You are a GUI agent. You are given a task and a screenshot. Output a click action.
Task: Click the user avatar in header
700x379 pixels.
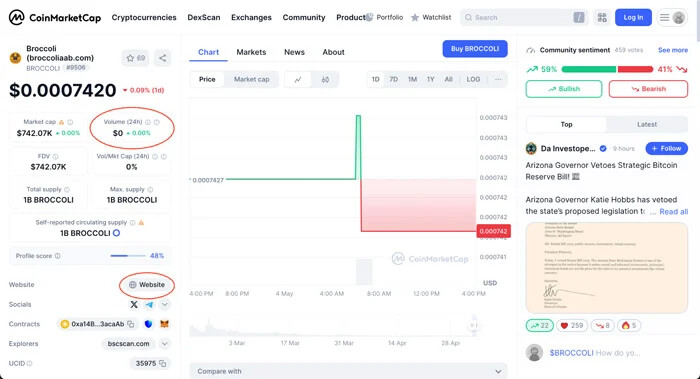pyautogui.click(x=679, y=17)
